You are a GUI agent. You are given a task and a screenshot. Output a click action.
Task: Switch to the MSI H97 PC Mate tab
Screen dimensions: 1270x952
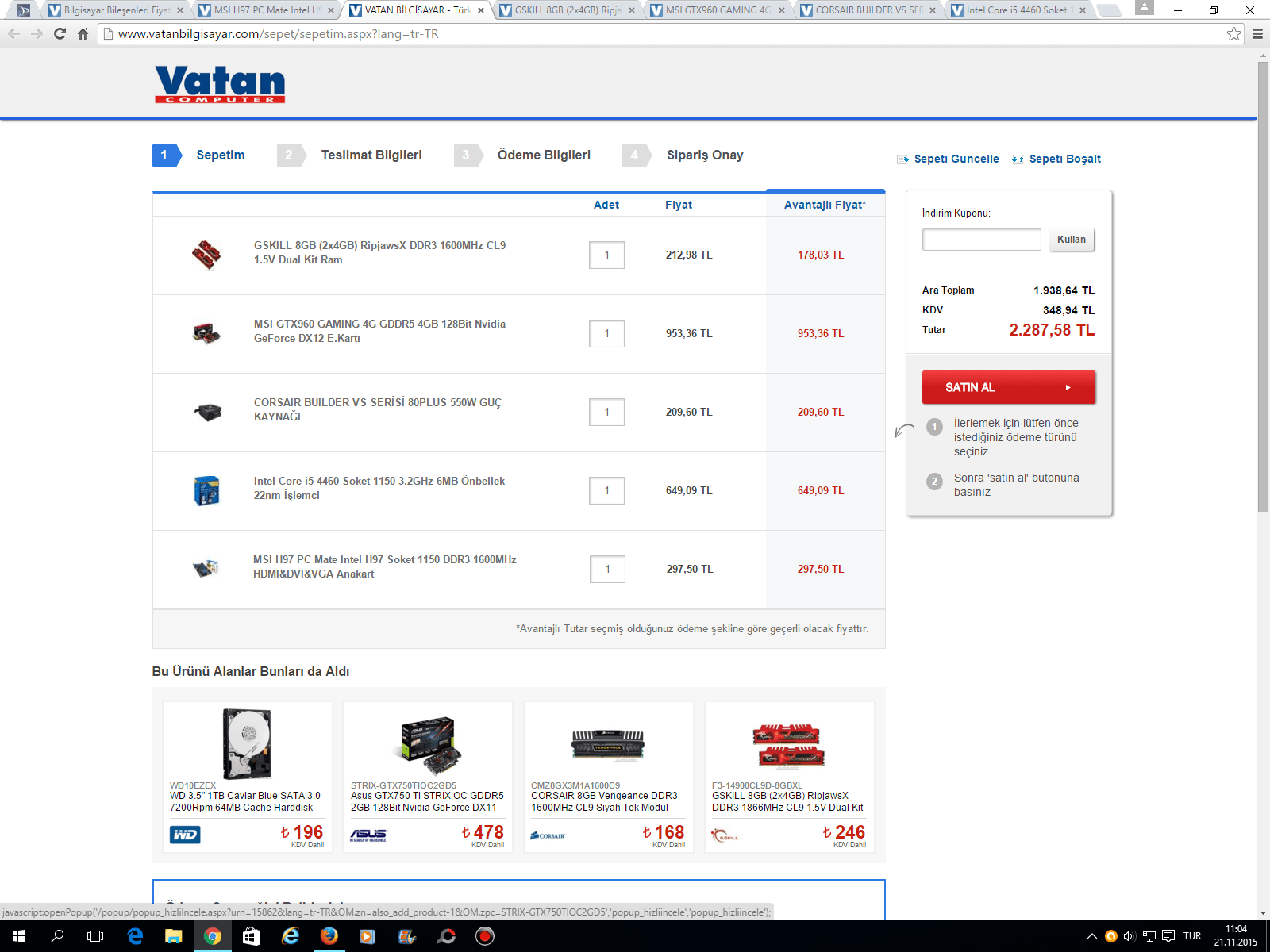tap(267, 10)
